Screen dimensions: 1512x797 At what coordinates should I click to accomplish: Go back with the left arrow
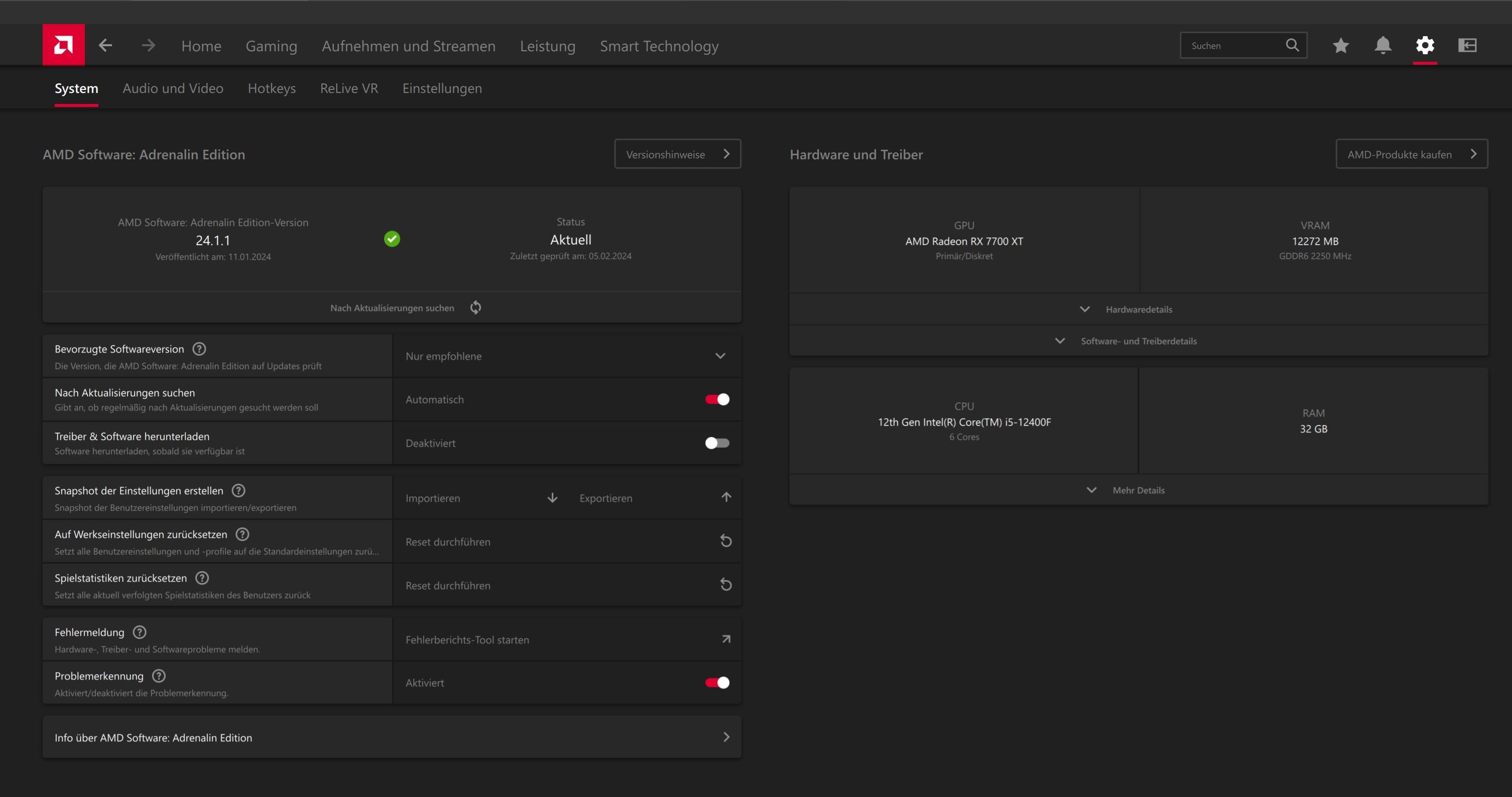tap(105, 45)
